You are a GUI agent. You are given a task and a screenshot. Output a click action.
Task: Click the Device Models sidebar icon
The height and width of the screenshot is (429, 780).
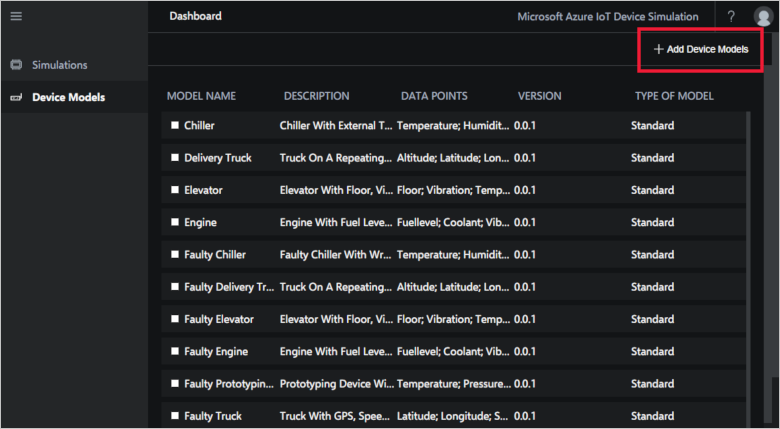click(16, 98)
